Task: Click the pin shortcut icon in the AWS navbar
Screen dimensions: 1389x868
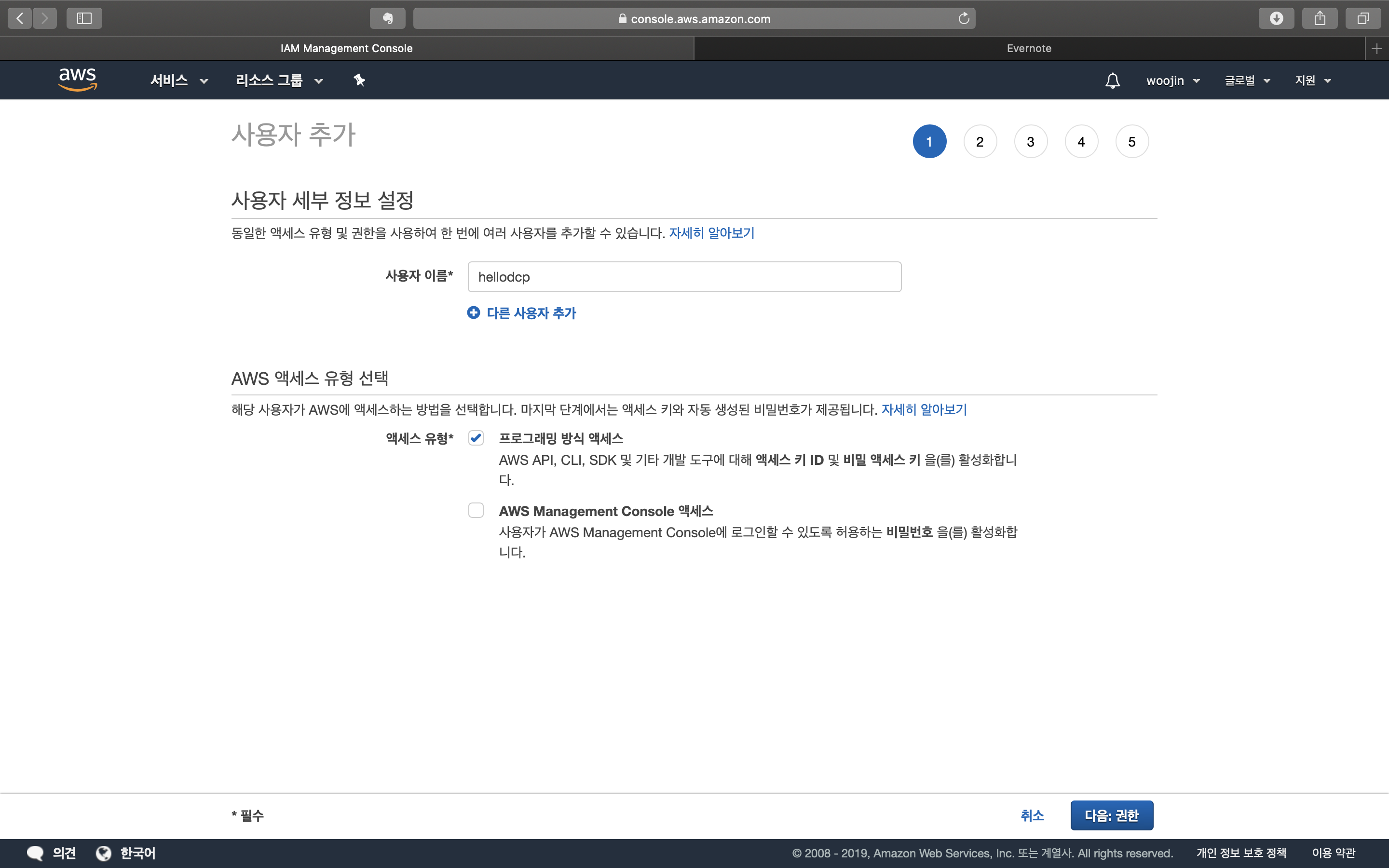Action: pyautogui.click(x=359, y=81)
